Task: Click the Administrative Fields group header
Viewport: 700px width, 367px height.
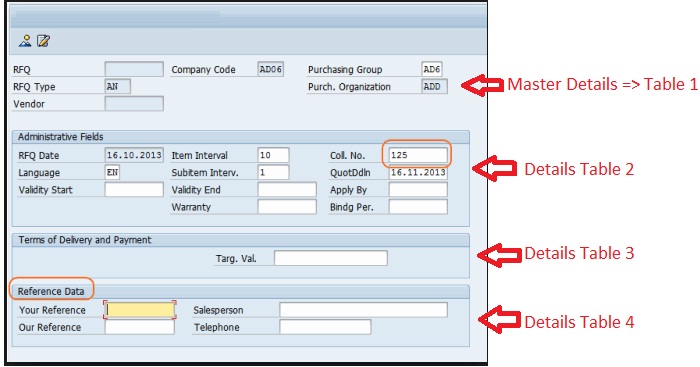Action: click(x=241, y=137)
